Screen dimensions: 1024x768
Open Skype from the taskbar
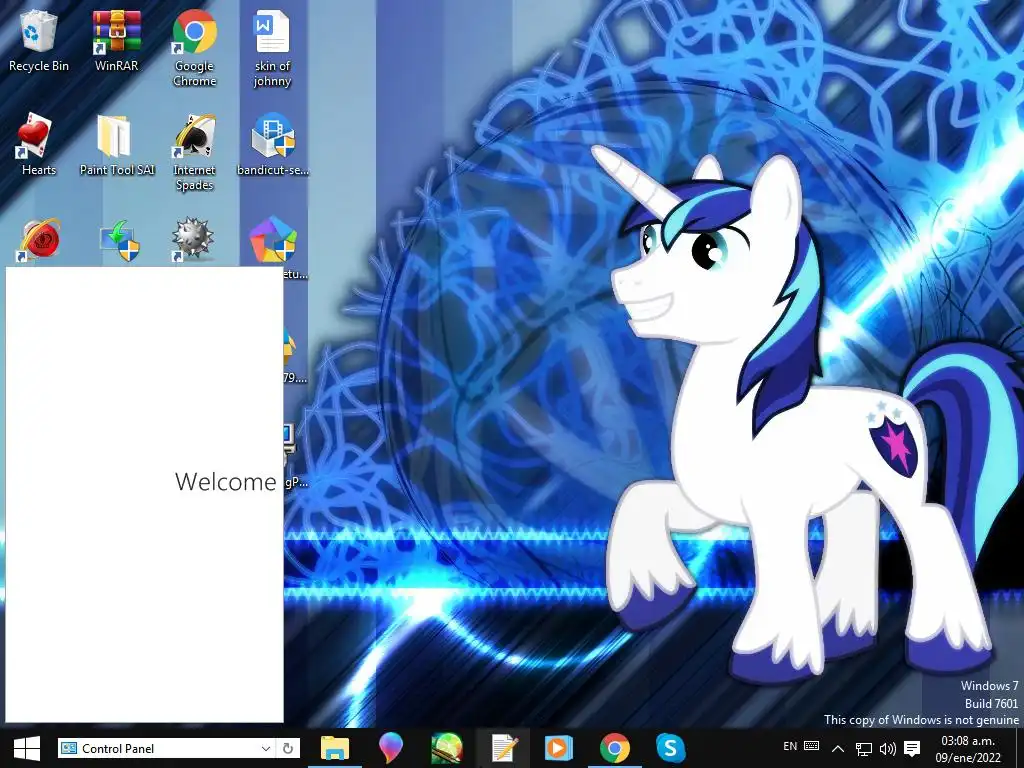point(670,748)
